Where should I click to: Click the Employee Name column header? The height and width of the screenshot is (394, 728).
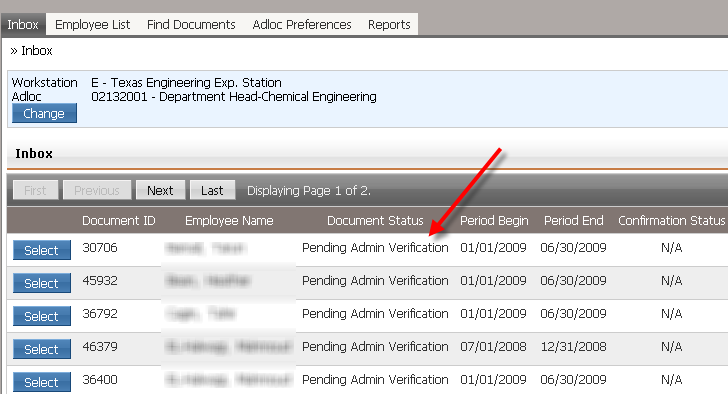coord(229,220)
